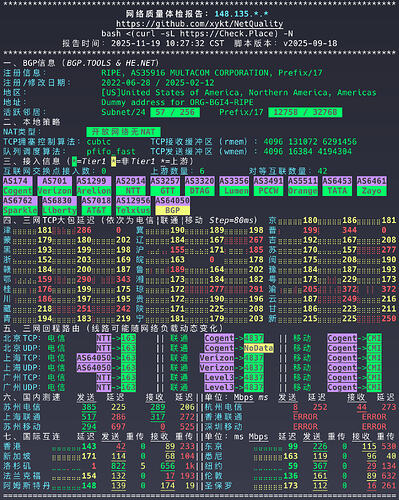399x500 pixels.
Task: Click the 杭州电信 speed test label
Action: pyautogui.click(x=224, y=407)
